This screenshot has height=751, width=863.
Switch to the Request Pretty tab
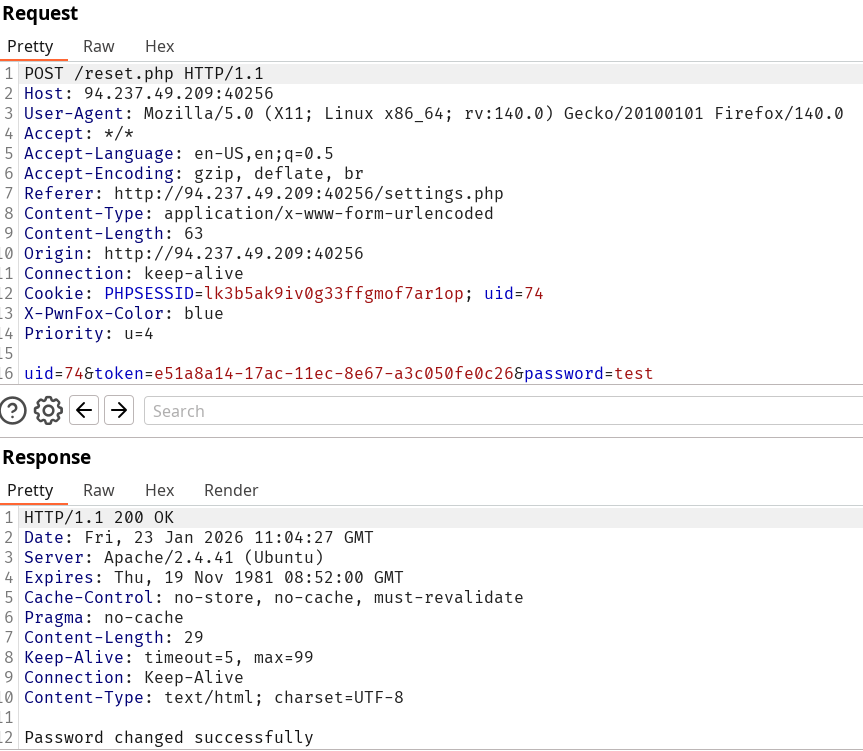tap(30, 46)
